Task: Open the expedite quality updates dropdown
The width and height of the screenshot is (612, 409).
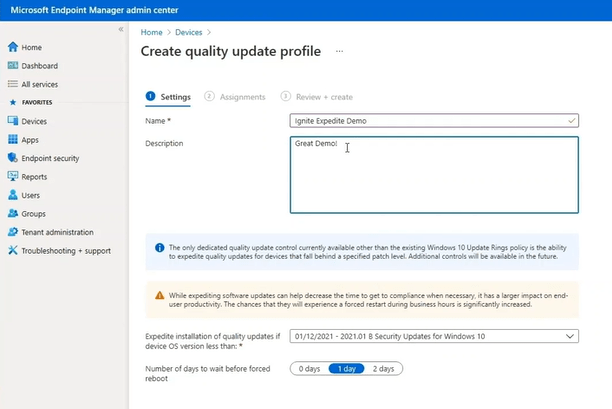Action: pos(434,336)
